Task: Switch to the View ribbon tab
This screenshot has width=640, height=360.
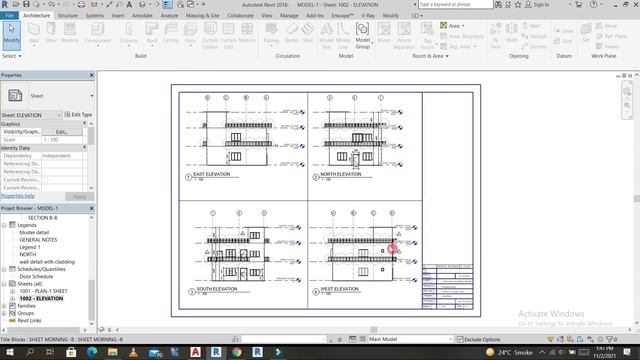Action: pyautogui.click(x=267, y=16)
